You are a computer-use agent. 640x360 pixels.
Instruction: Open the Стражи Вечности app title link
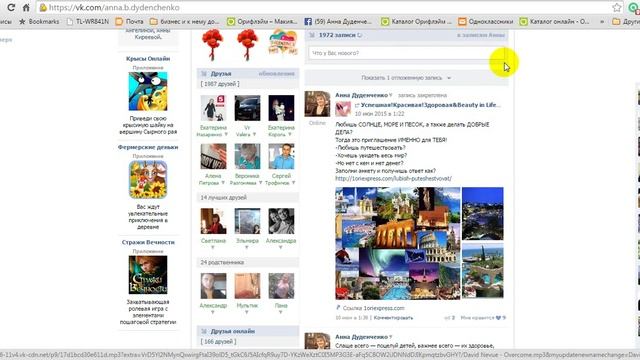[x=148, y=242]
